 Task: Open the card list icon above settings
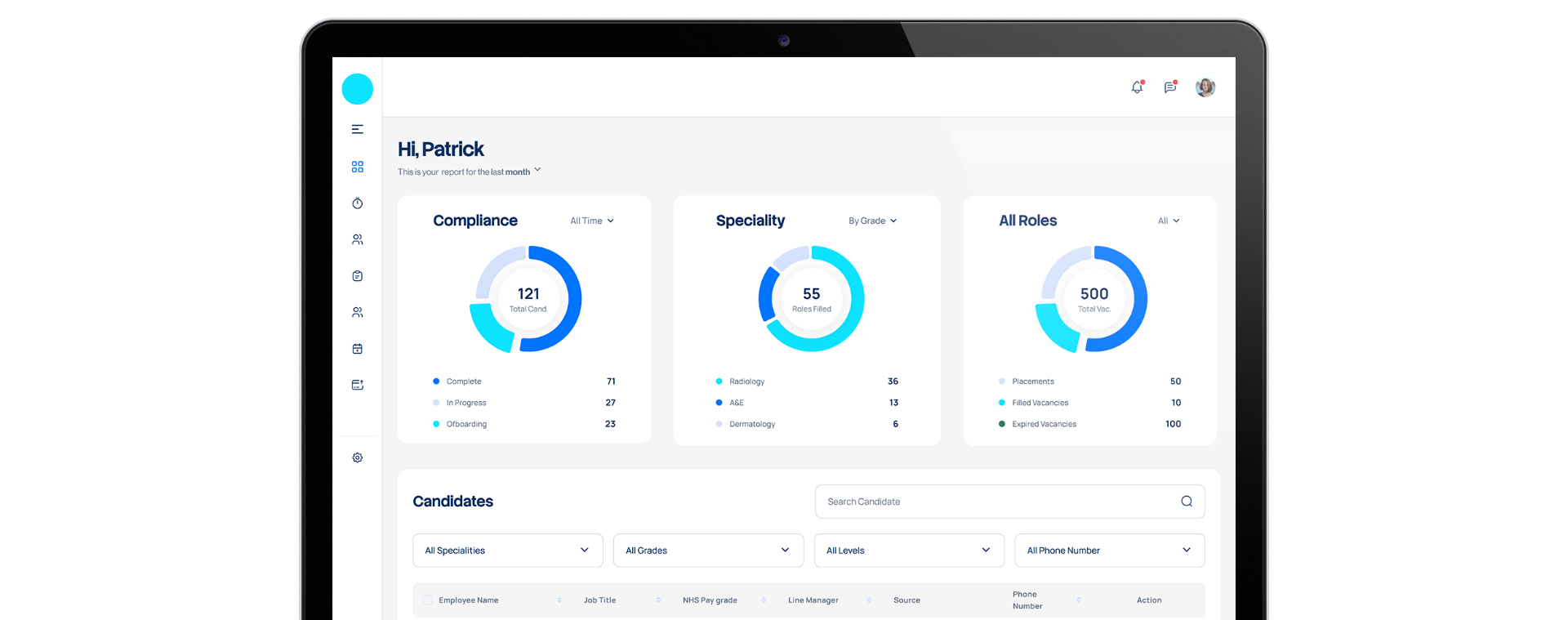pyautogui.click(x=357, y=385)
